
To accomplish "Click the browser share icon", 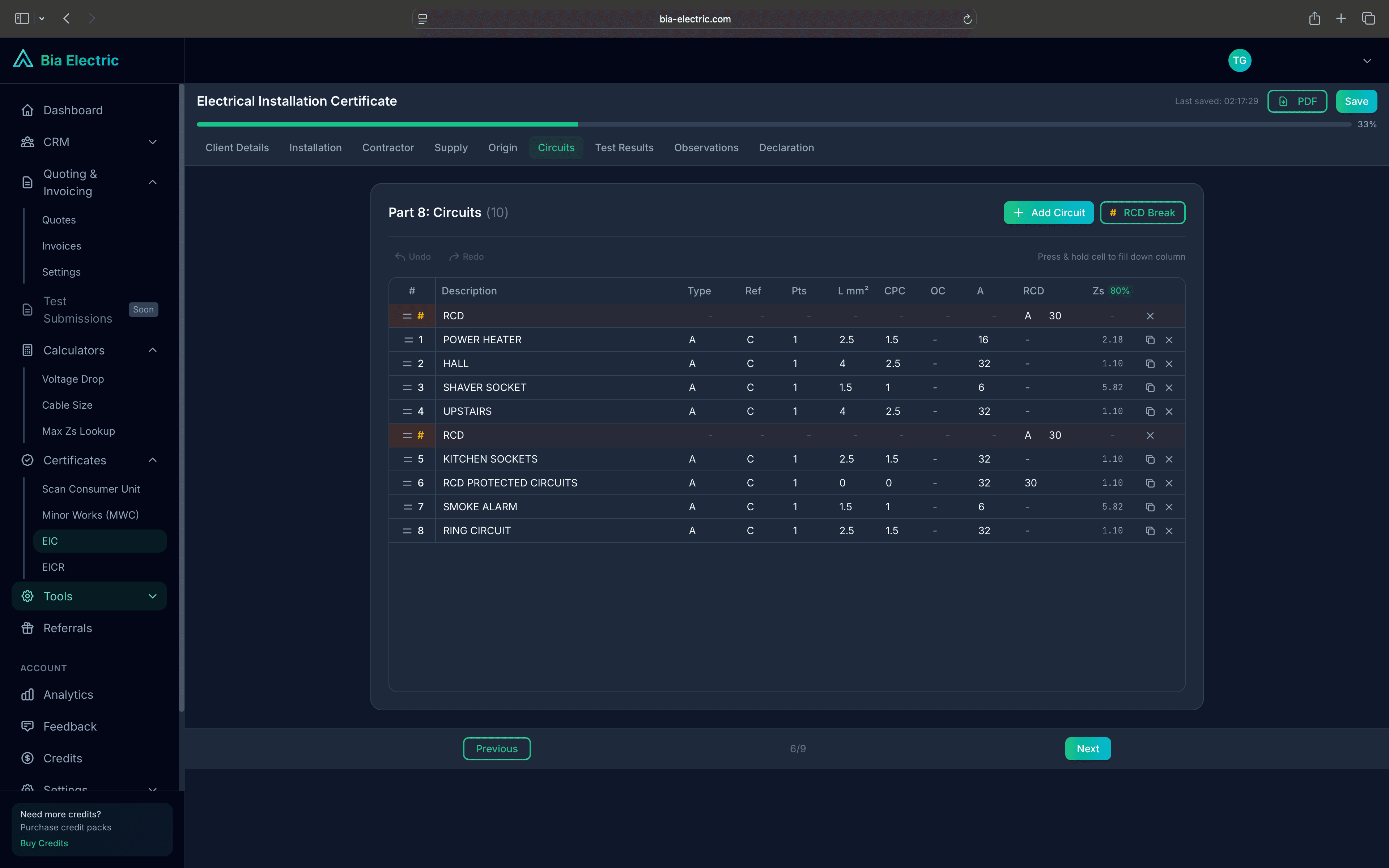I will point(1314,18).
